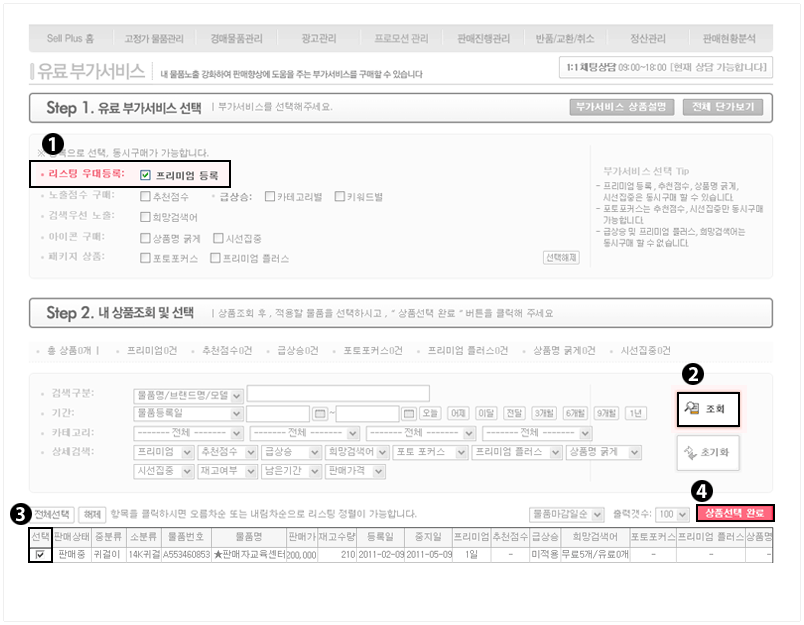Expand the 물품등록일 period dropdown

188,413
